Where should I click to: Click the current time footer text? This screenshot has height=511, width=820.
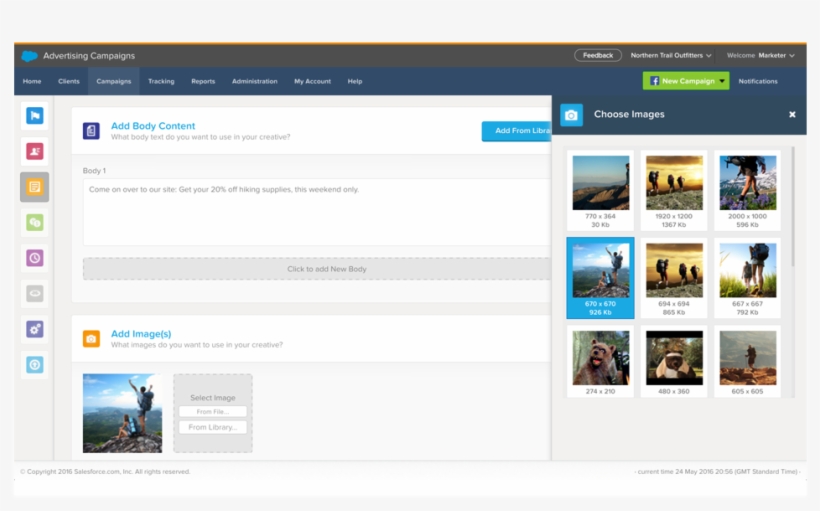click(x=718, y=471)
